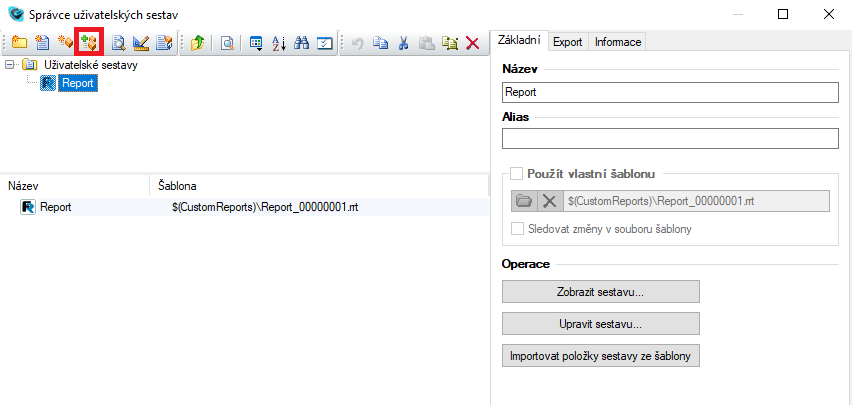Toggle Sledovat změny v souboru šablony checkbox
This screenshot has height=405, width=852.
517,229
